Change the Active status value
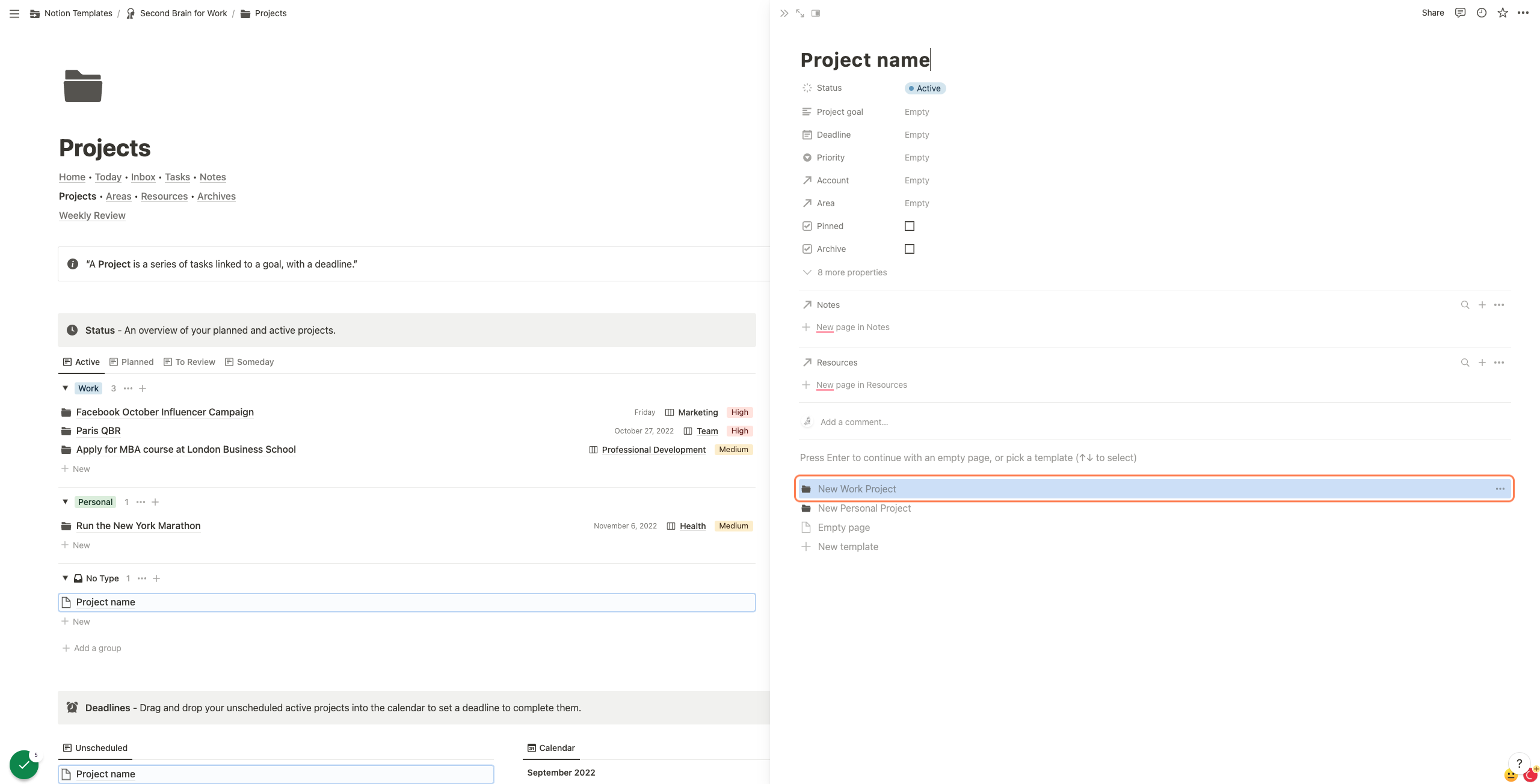 [x=925, y=88]
